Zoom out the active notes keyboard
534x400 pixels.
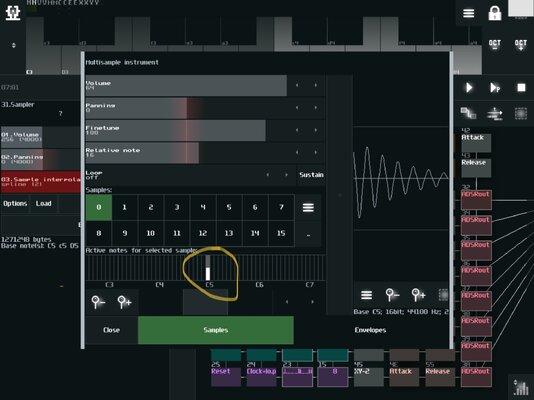[x=98, y=302]
